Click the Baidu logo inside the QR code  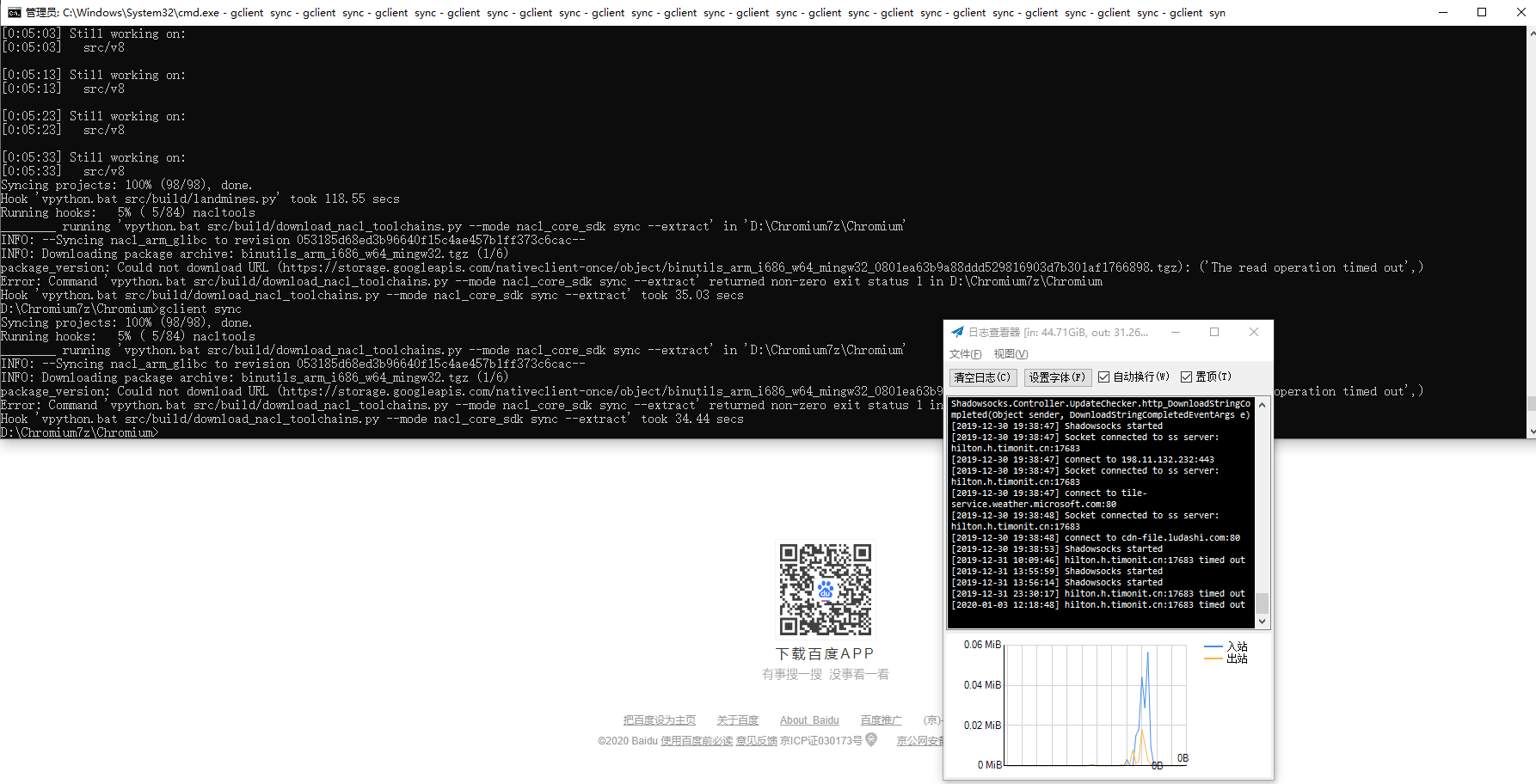825,589
